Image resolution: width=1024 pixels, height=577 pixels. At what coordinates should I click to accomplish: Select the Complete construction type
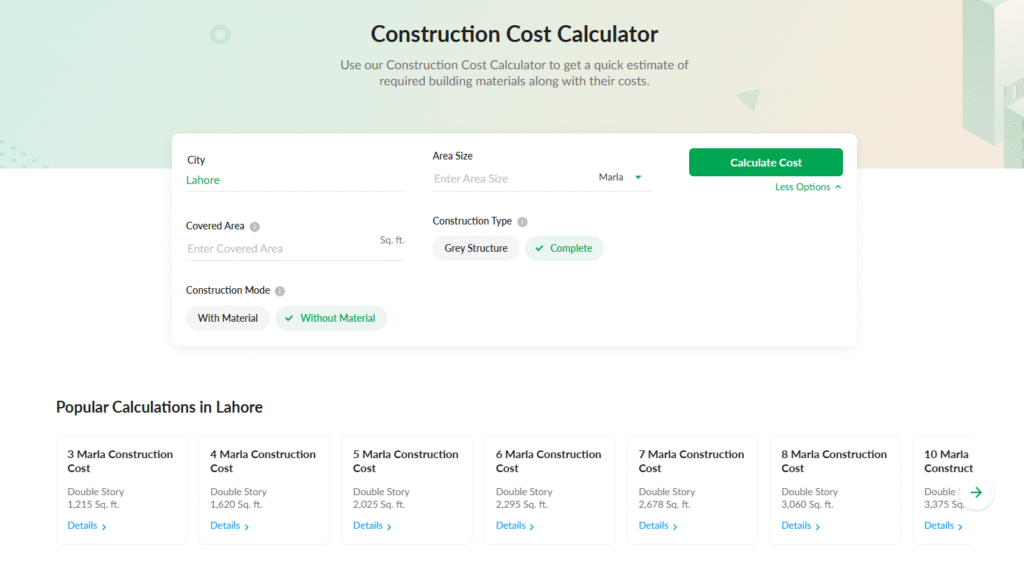point(564,248)
